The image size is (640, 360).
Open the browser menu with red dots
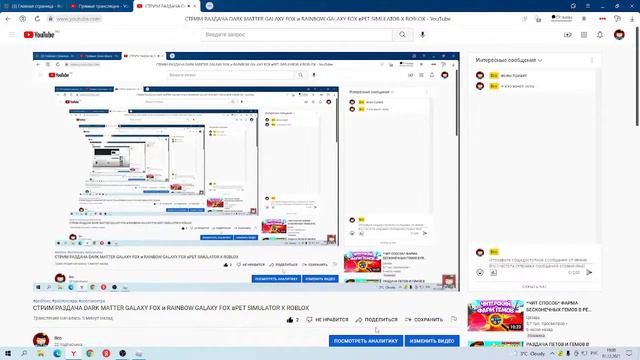pyautogui.click(x=602, y=19)
